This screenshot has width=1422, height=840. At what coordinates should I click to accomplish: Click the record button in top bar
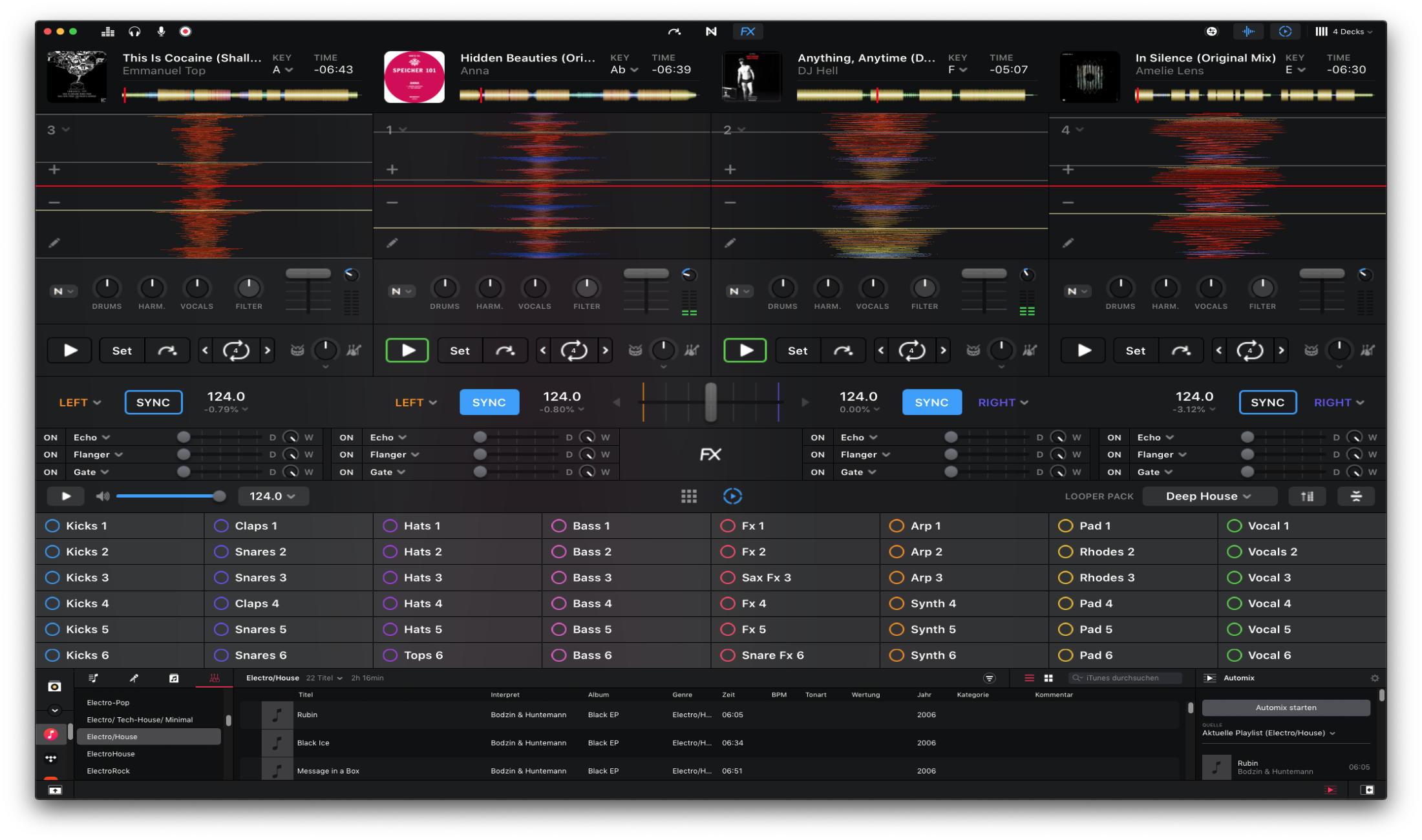coord(186,31)
